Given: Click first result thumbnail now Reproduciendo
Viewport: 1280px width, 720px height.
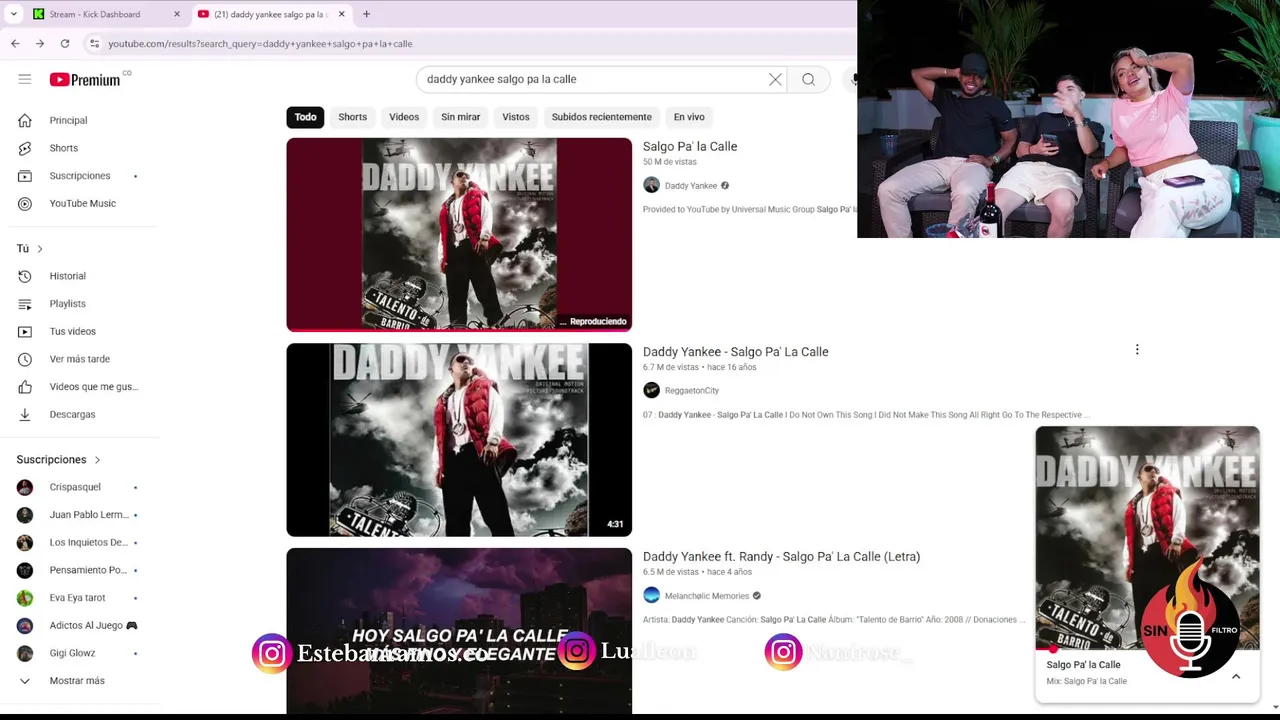Looking at the screenshot, I should coord(459,234).
